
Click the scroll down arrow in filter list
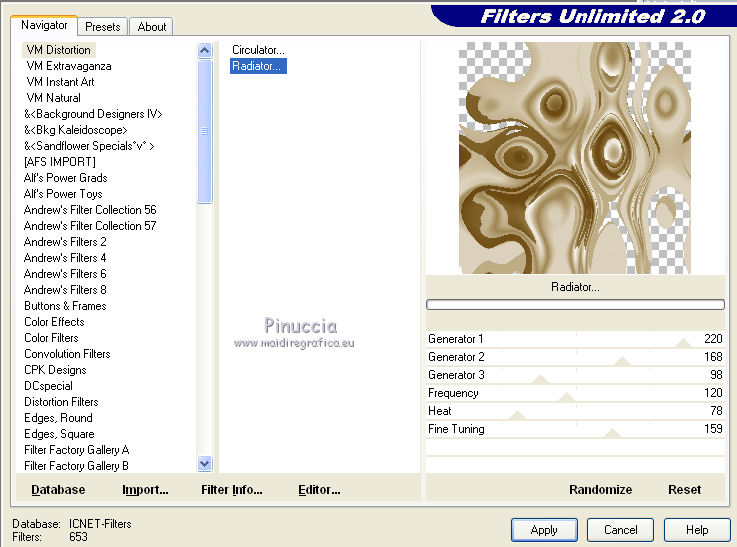pyautogui.click(x=204, y=464)
